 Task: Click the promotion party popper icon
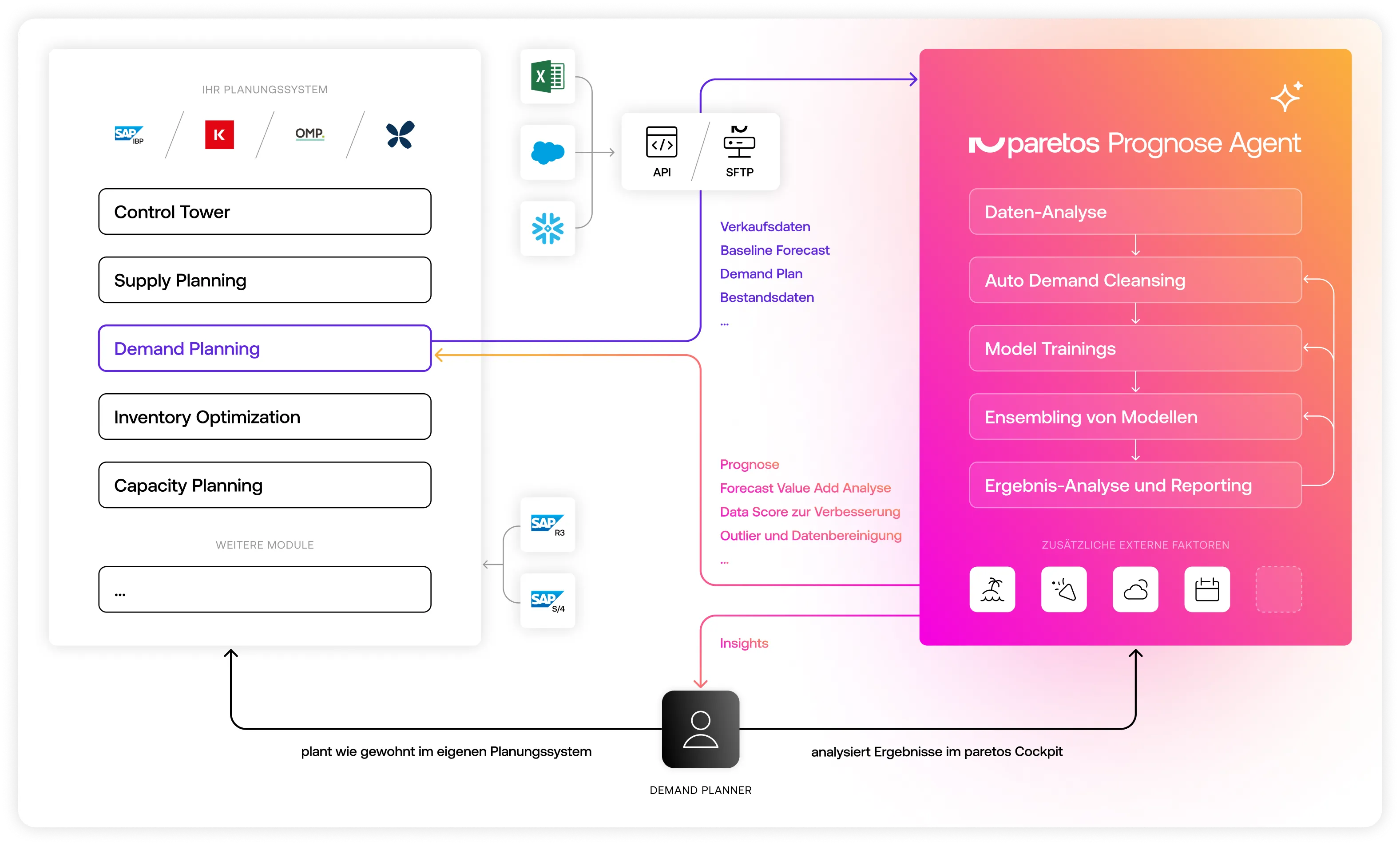(1063, 589)
